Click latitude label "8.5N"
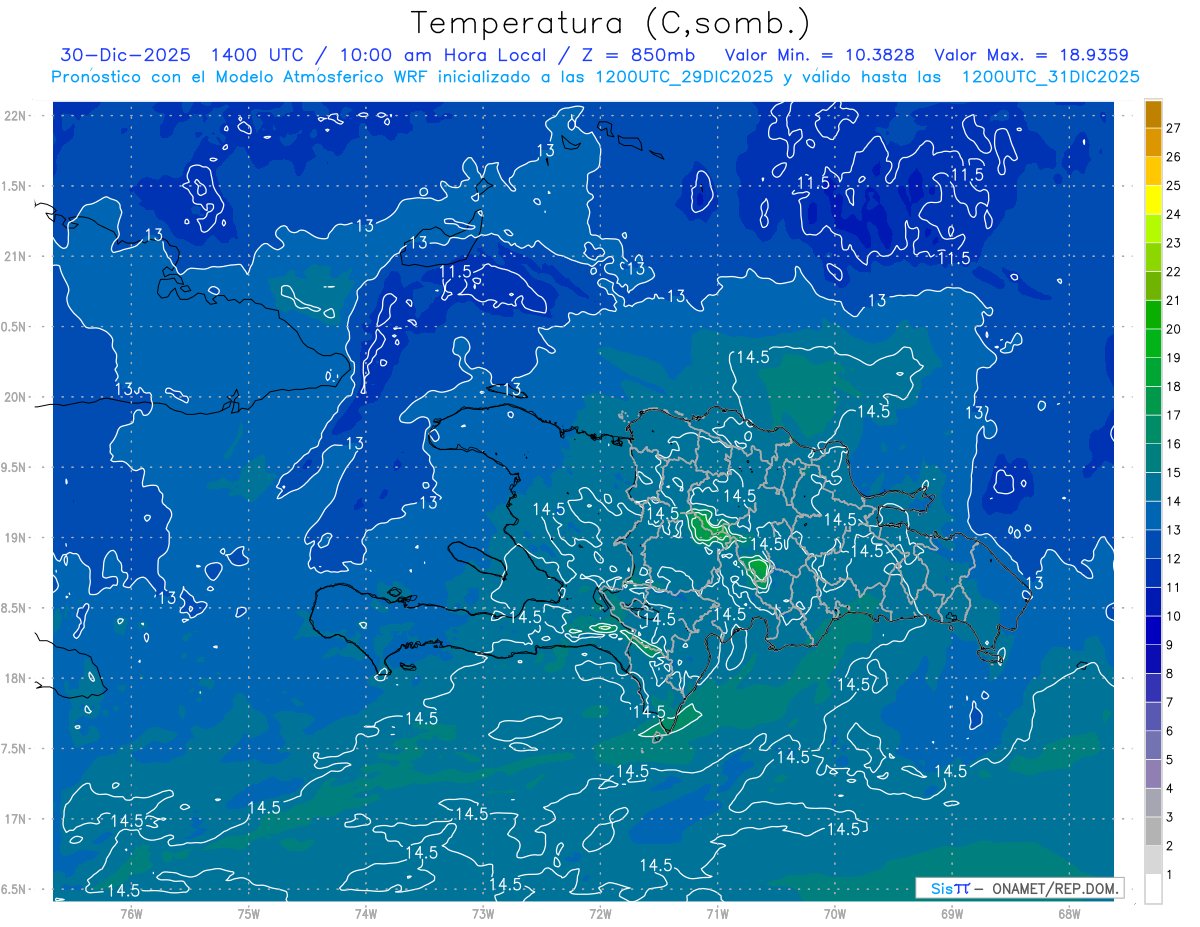Image resolution: width=1200 pixels, height=927 pixels. [15, 608]
